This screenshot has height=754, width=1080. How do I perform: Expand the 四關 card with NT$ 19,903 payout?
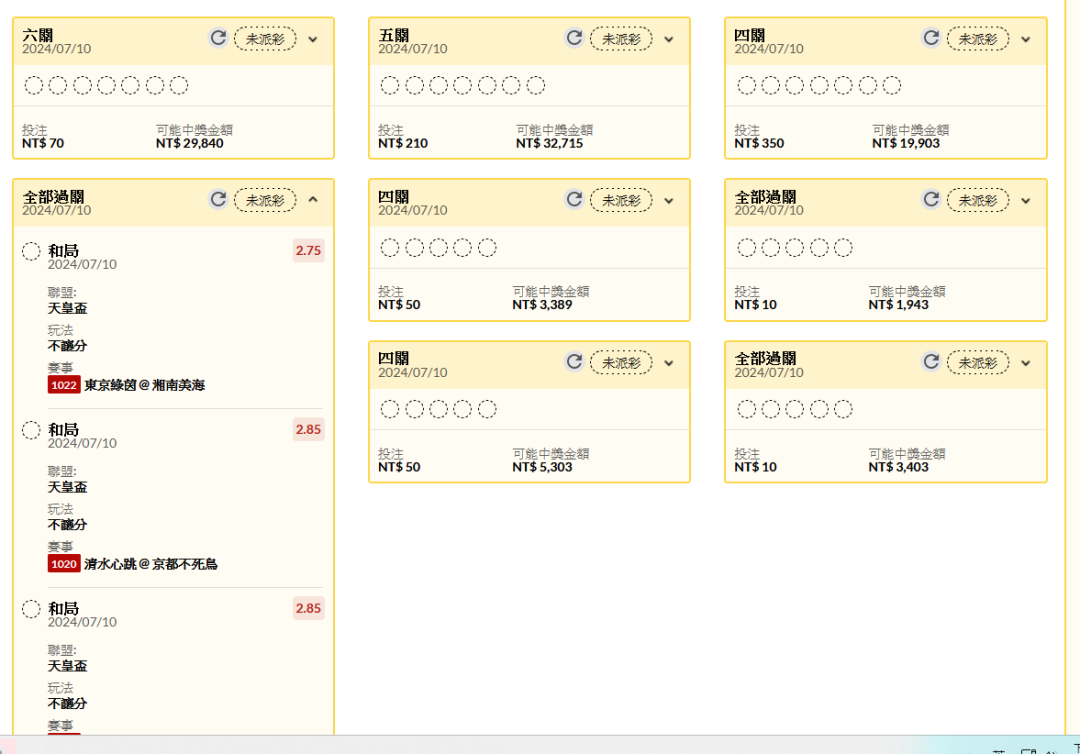[x=1026, y=39]
